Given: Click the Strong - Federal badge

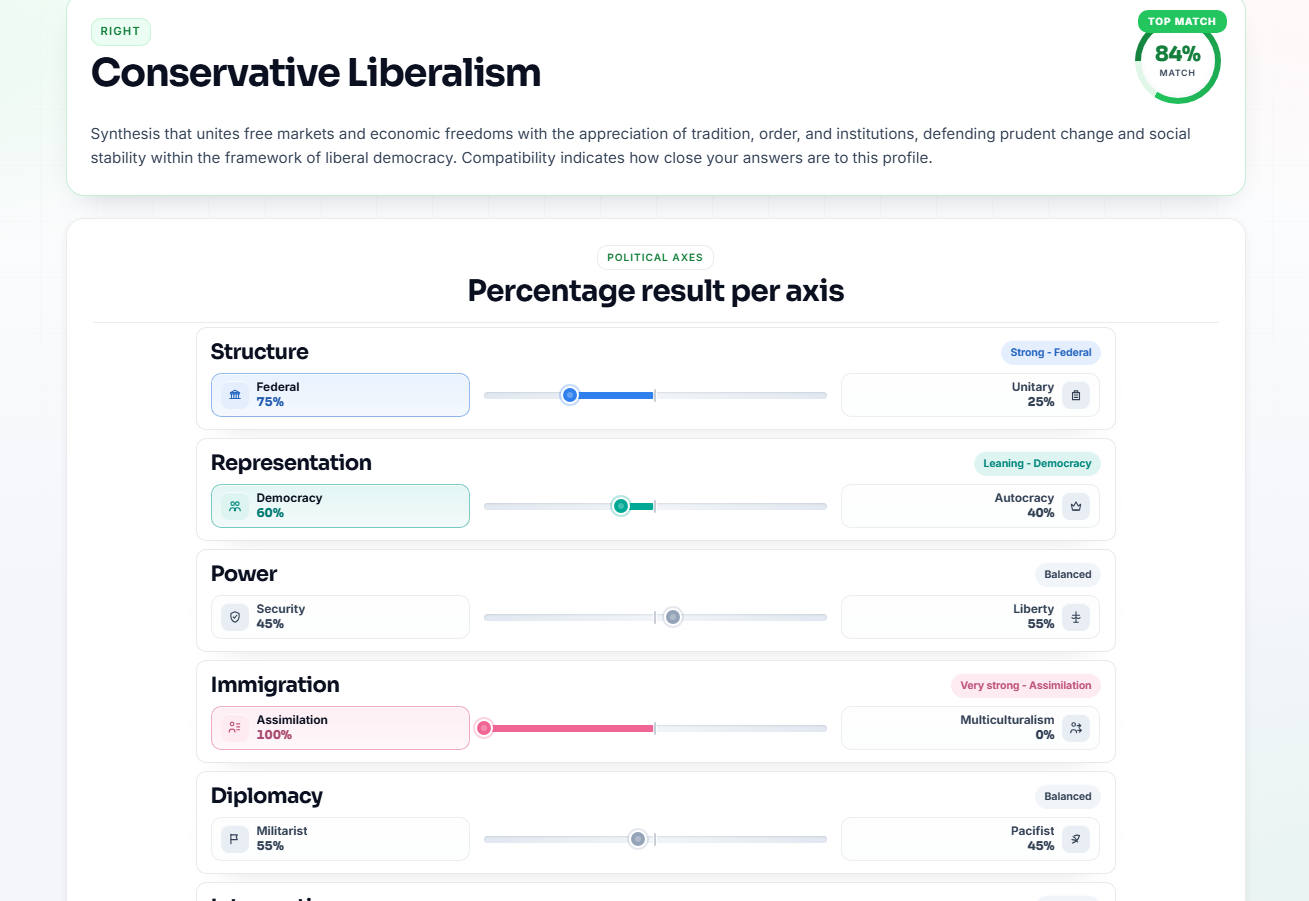Looking at the screenshot, I should click(x=1051, y=352).
